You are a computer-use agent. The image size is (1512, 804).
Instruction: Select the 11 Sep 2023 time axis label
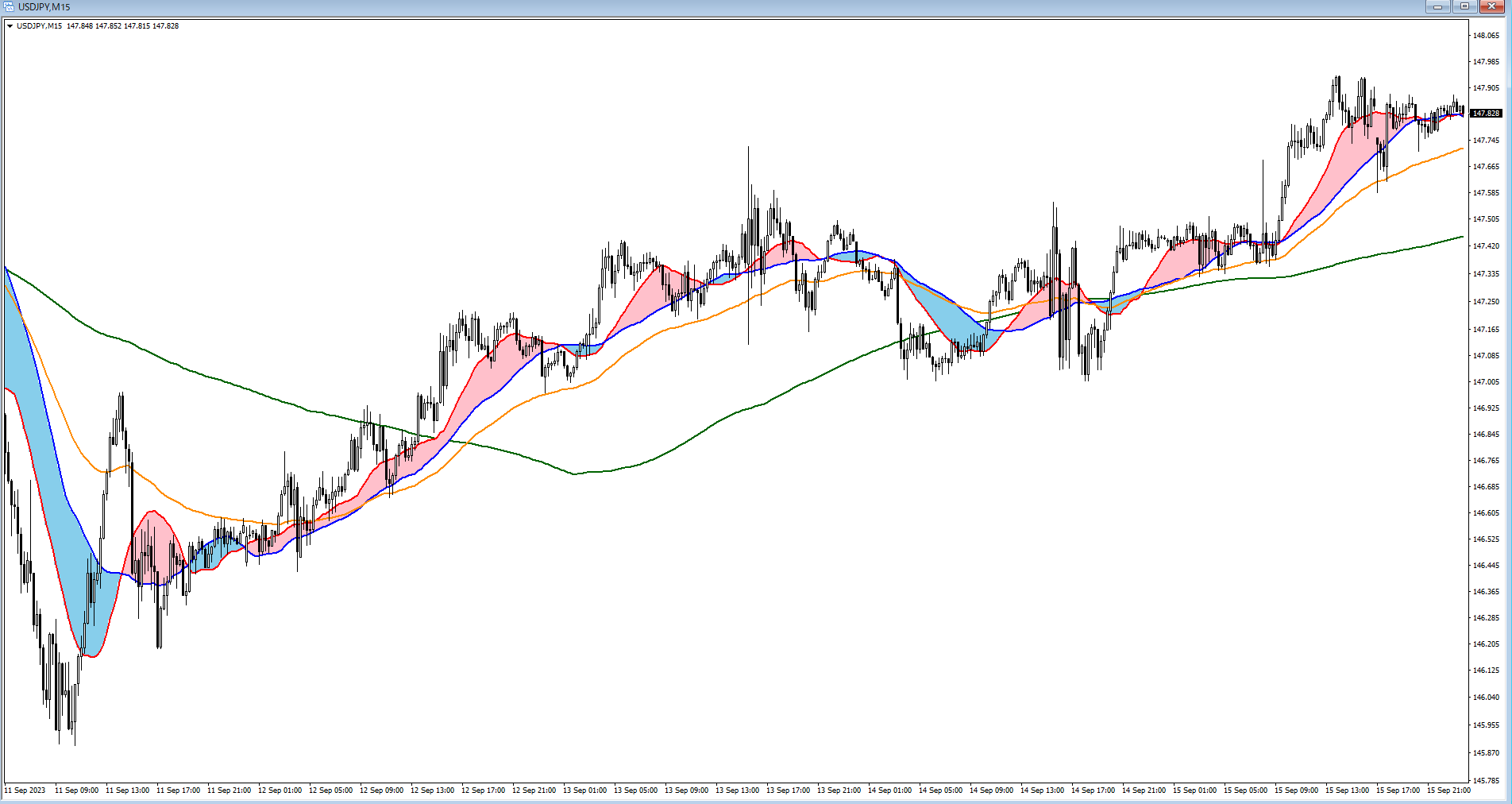[x=25, y=790]
